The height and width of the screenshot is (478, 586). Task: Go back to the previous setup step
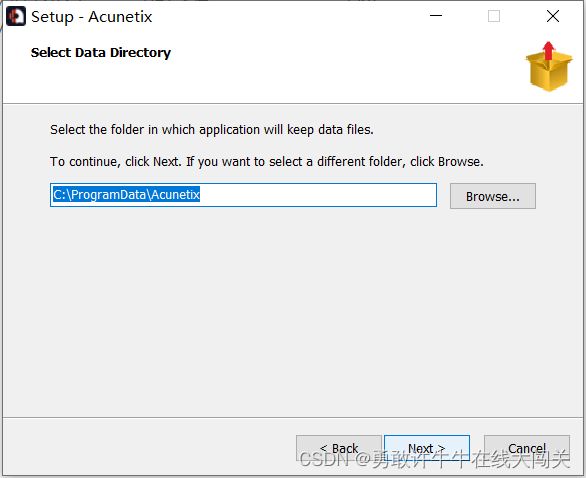pyautogui.click(x=339, y=448)
